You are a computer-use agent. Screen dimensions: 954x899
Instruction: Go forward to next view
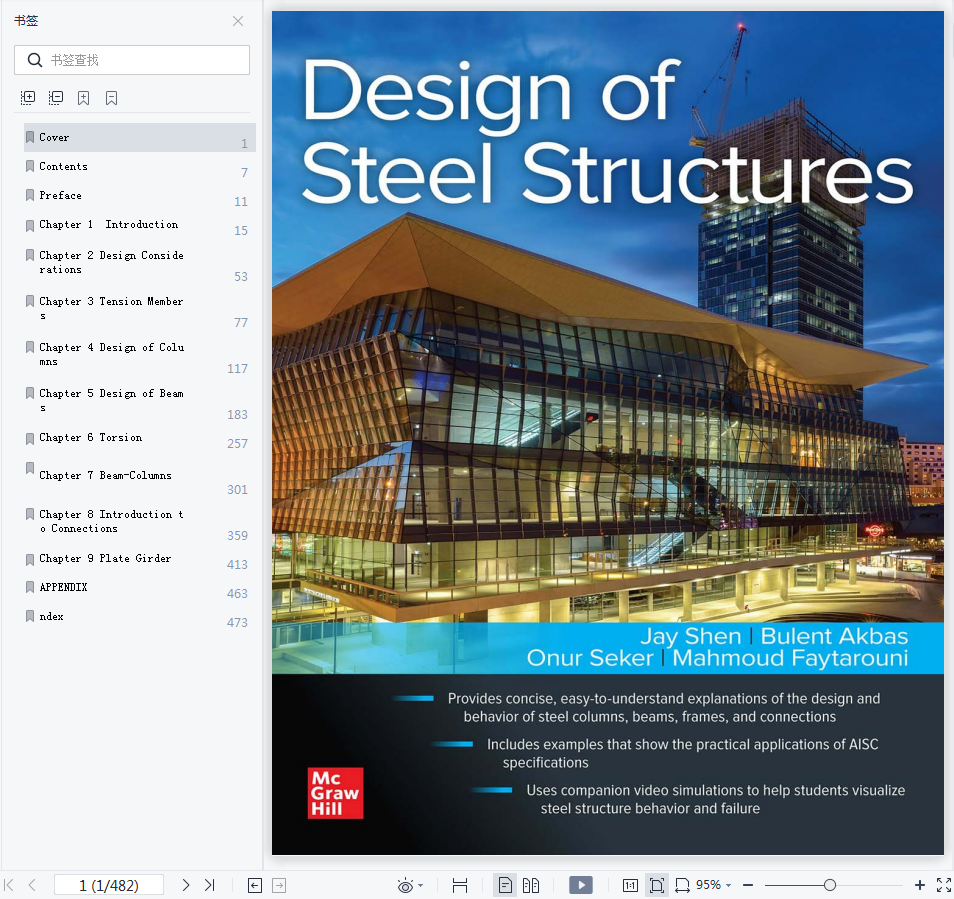coord(279,886)
